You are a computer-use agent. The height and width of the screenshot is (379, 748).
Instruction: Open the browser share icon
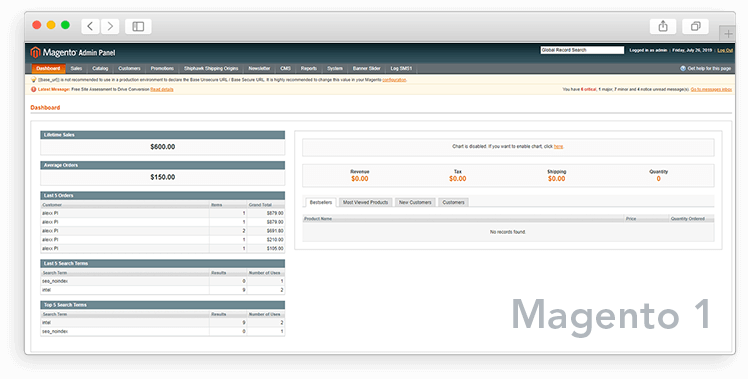[663, 26]
